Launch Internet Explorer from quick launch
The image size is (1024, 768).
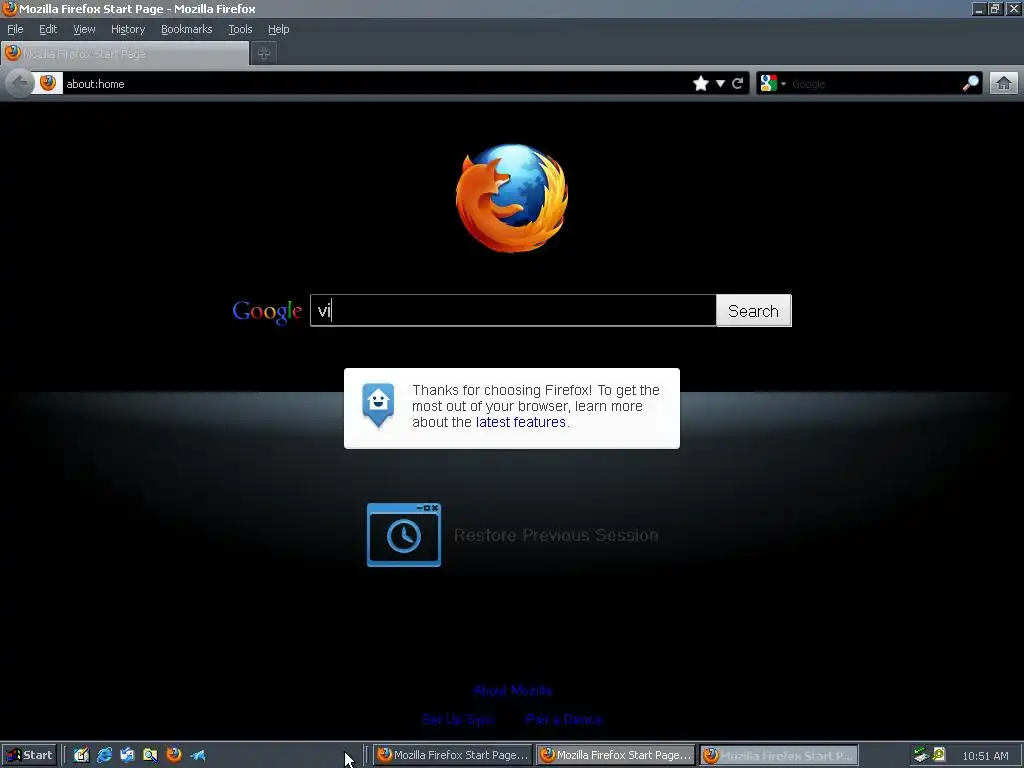104,755
